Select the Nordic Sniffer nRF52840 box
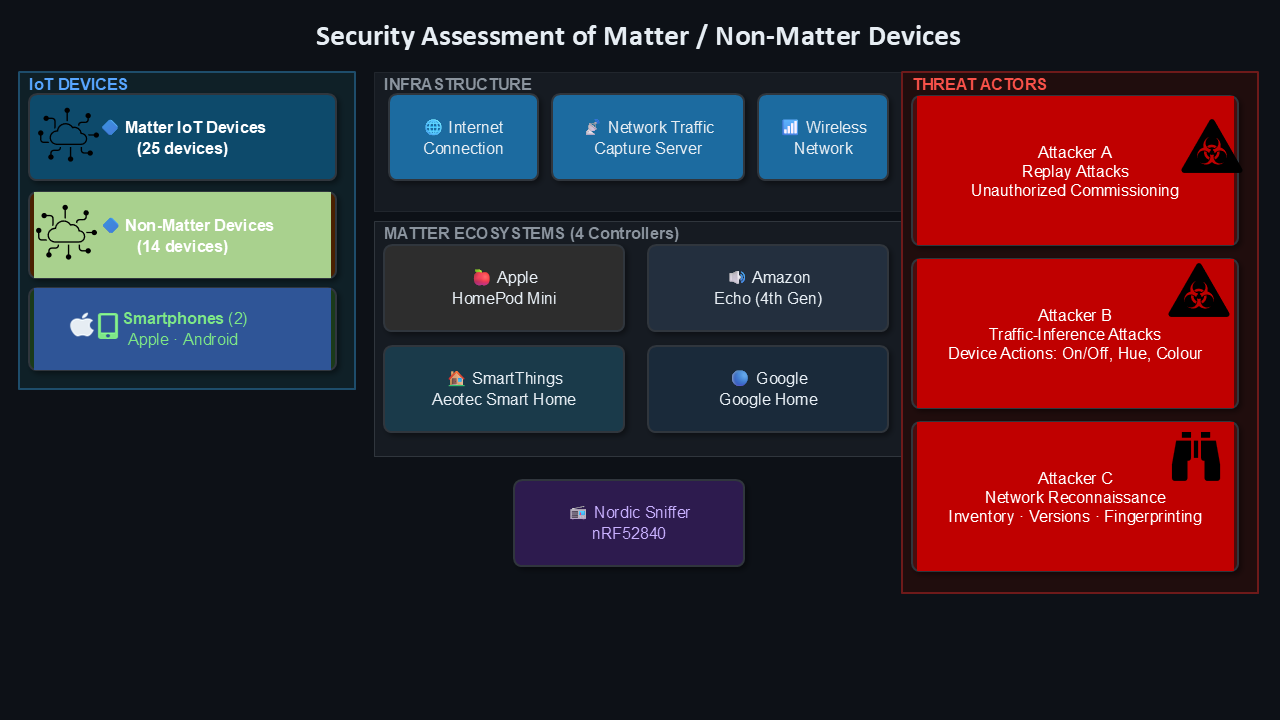Image resolution: width=1280 pixels, height=720 pixels. pos(629,523)
